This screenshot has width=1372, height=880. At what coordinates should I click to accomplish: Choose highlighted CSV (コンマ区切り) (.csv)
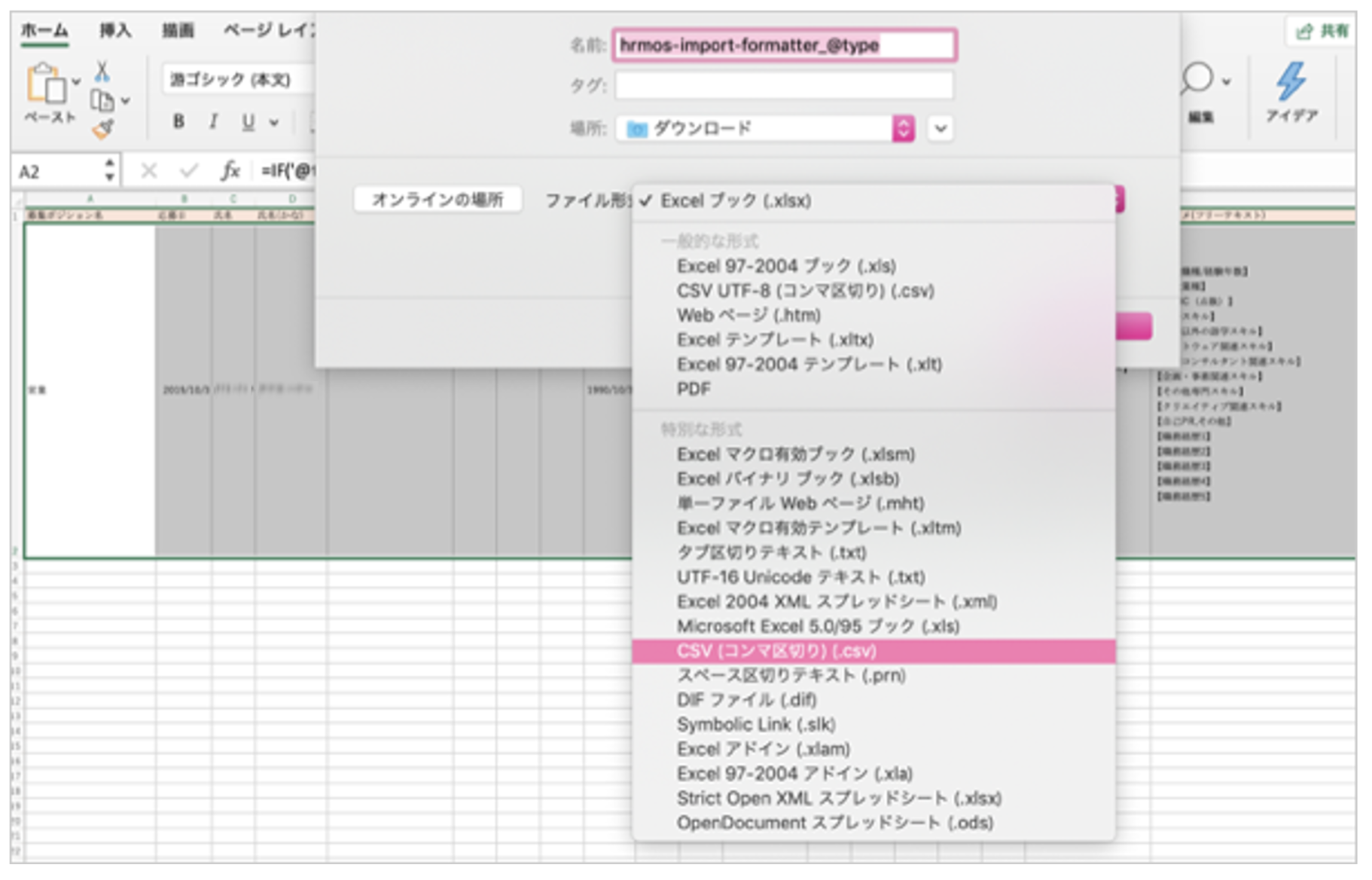[x=874, y=651]
